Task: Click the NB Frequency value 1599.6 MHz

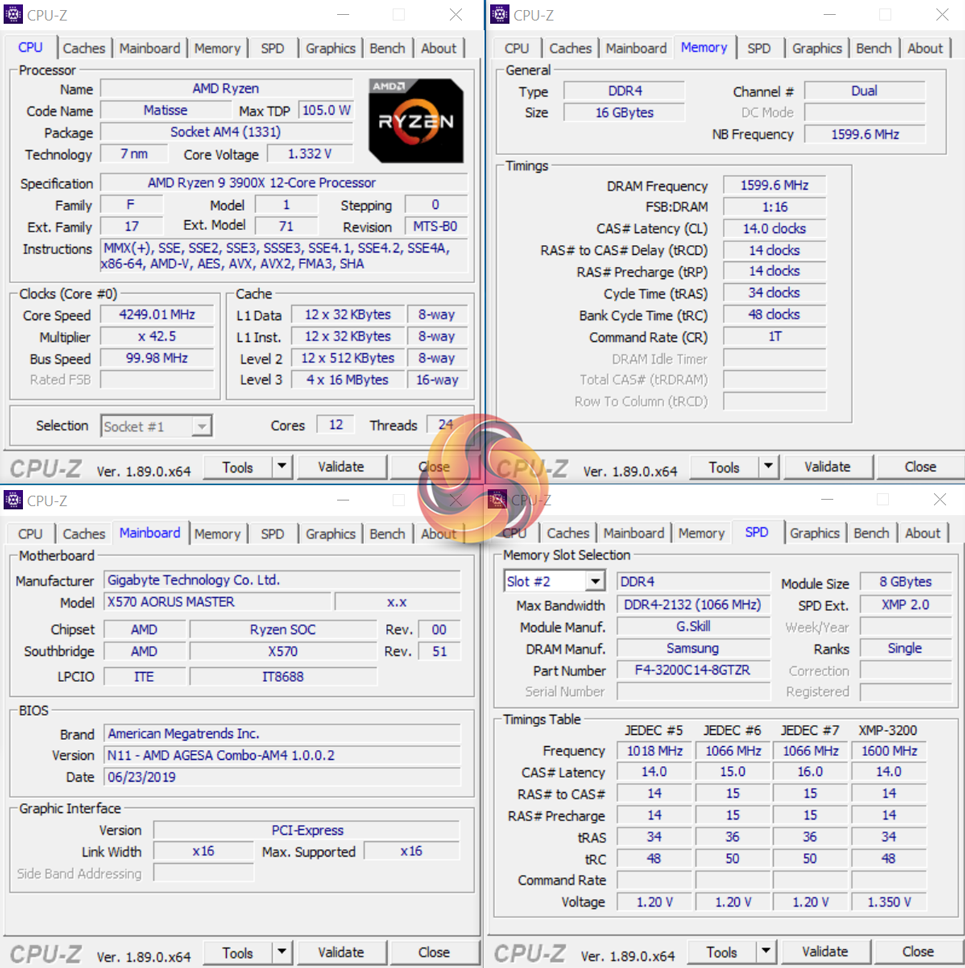Action: (x=865, y=134)
